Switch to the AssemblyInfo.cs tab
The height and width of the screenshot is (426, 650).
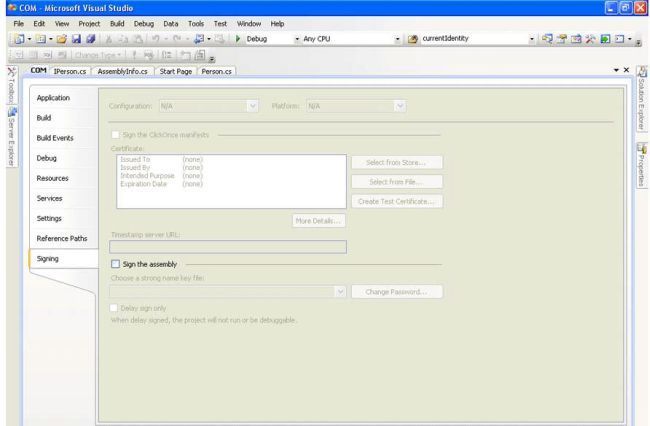[122, 71]
